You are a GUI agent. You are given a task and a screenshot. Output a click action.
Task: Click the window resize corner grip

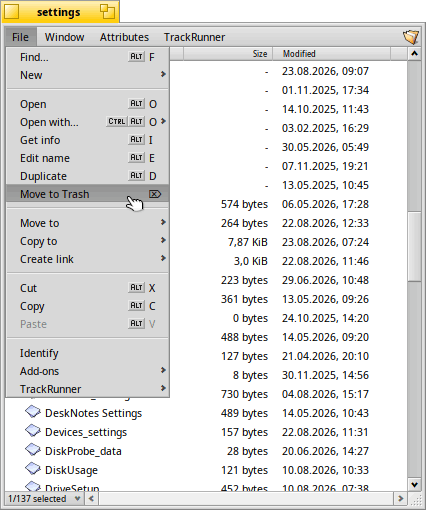click(x=415, y=499)
